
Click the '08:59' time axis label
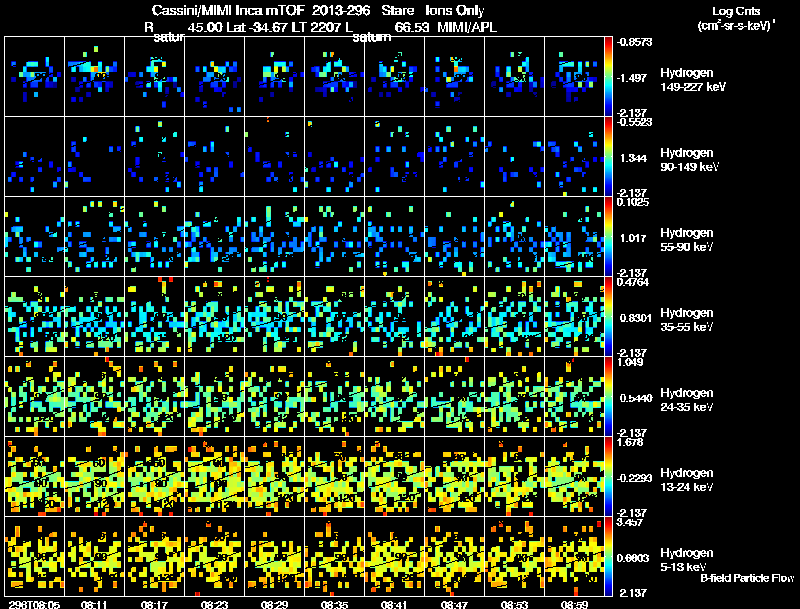(x=574, y=605)
